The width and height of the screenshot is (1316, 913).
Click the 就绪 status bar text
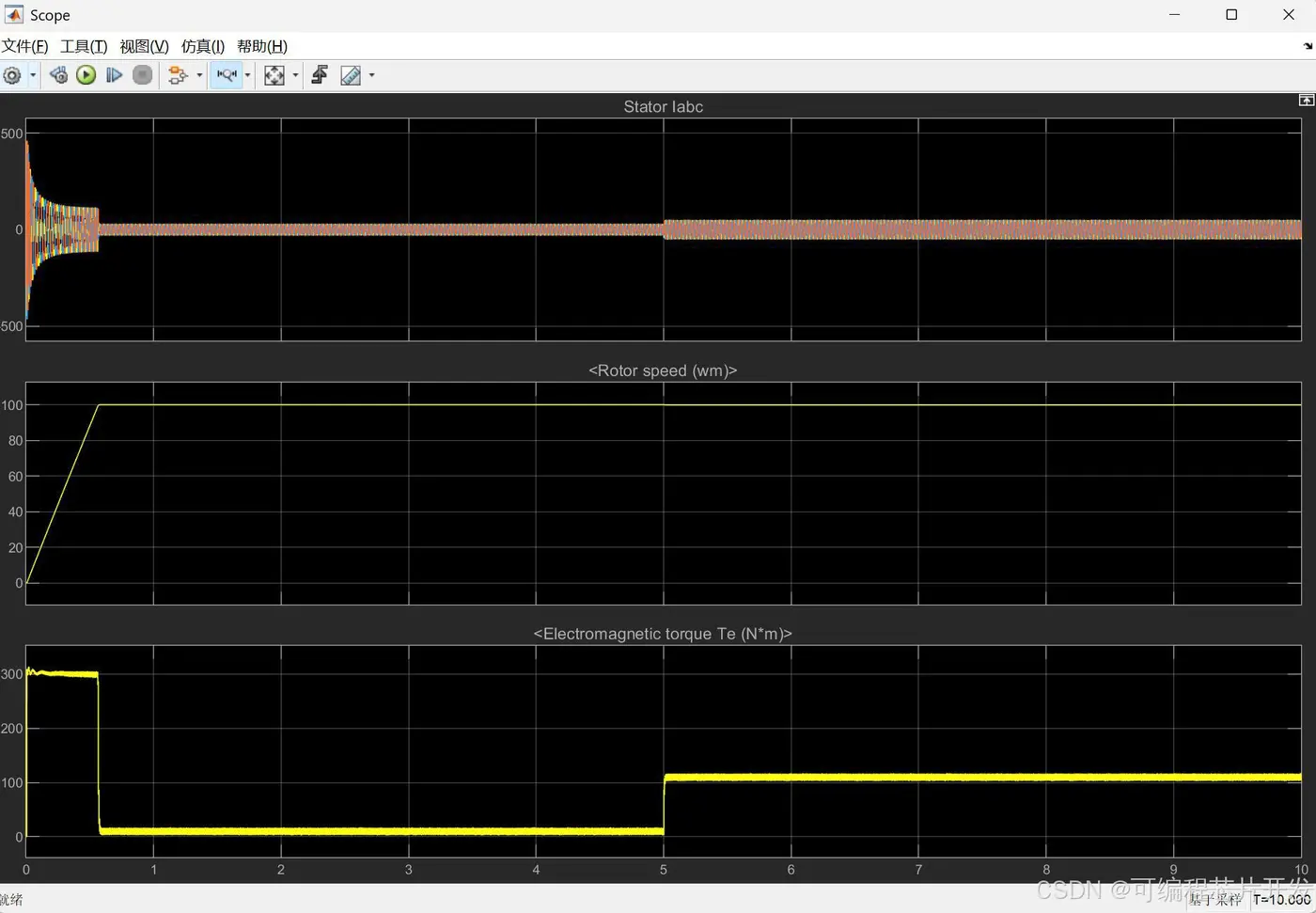click(11, 900)
